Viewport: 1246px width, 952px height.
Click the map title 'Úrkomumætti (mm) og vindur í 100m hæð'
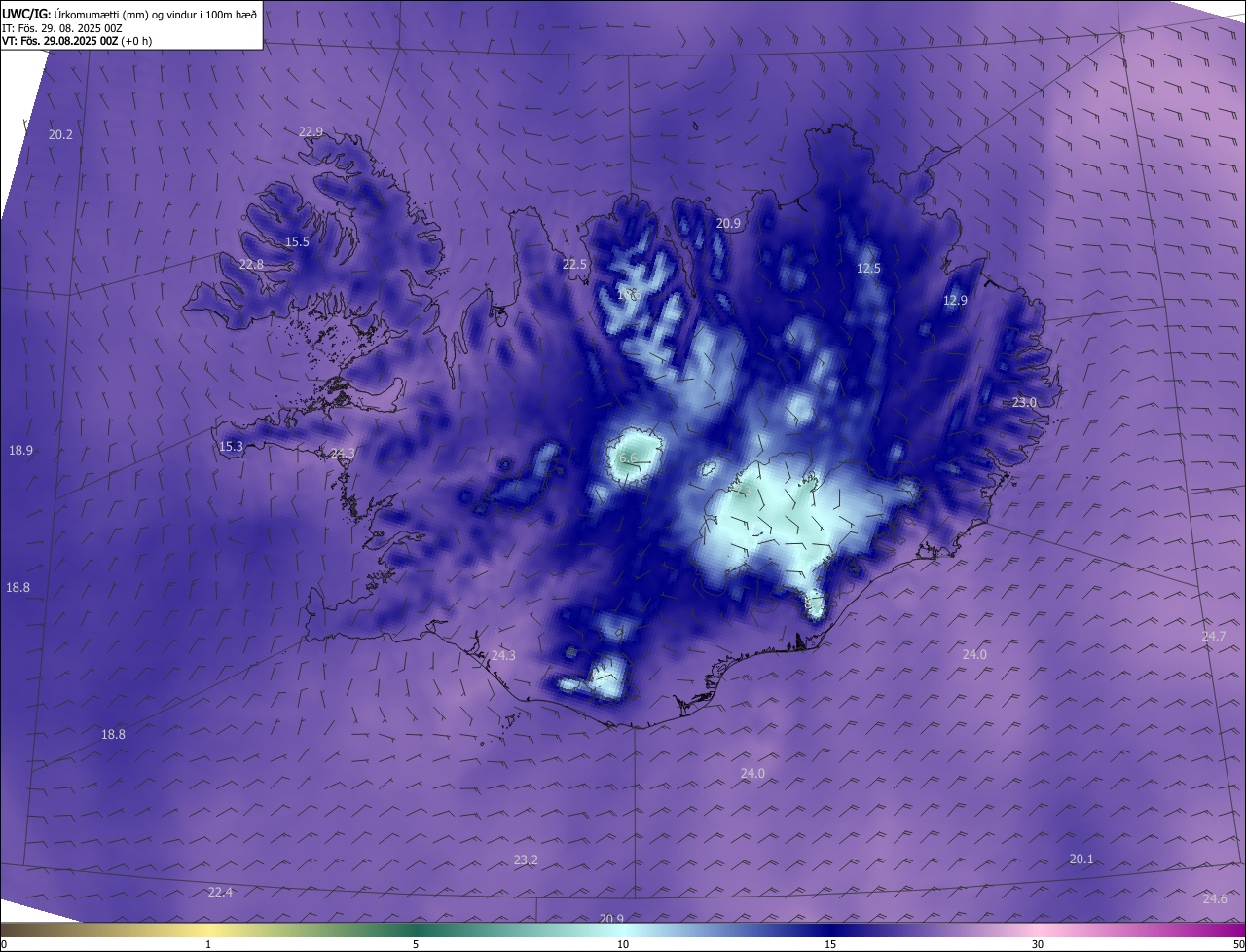(155, 14)
